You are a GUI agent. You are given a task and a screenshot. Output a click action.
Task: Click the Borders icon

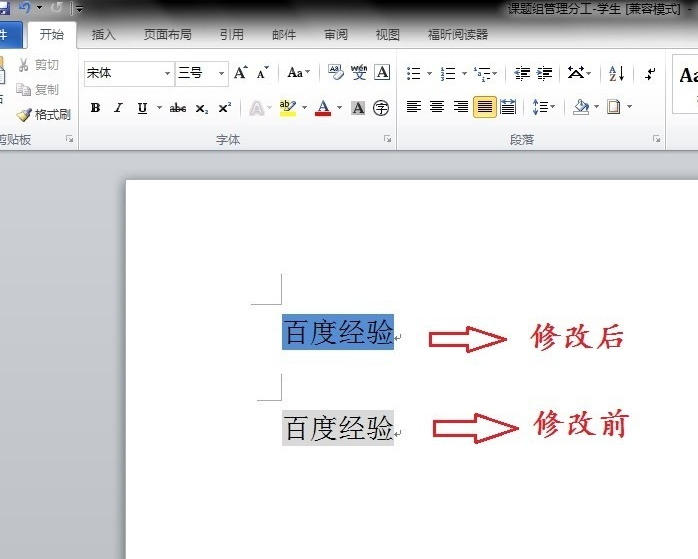point(613,107)
